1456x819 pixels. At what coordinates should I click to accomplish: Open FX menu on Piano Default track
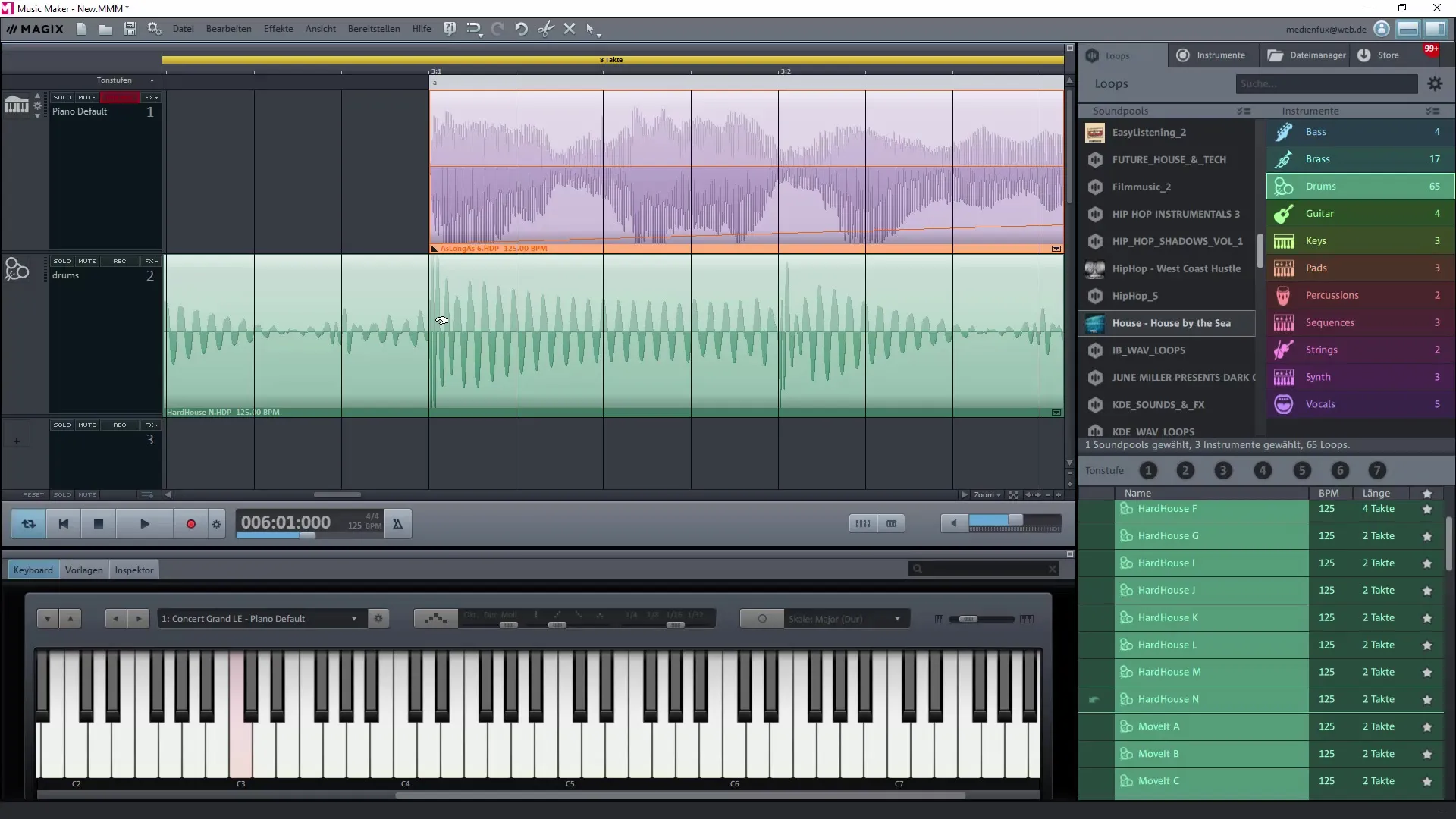pos(151,98)
